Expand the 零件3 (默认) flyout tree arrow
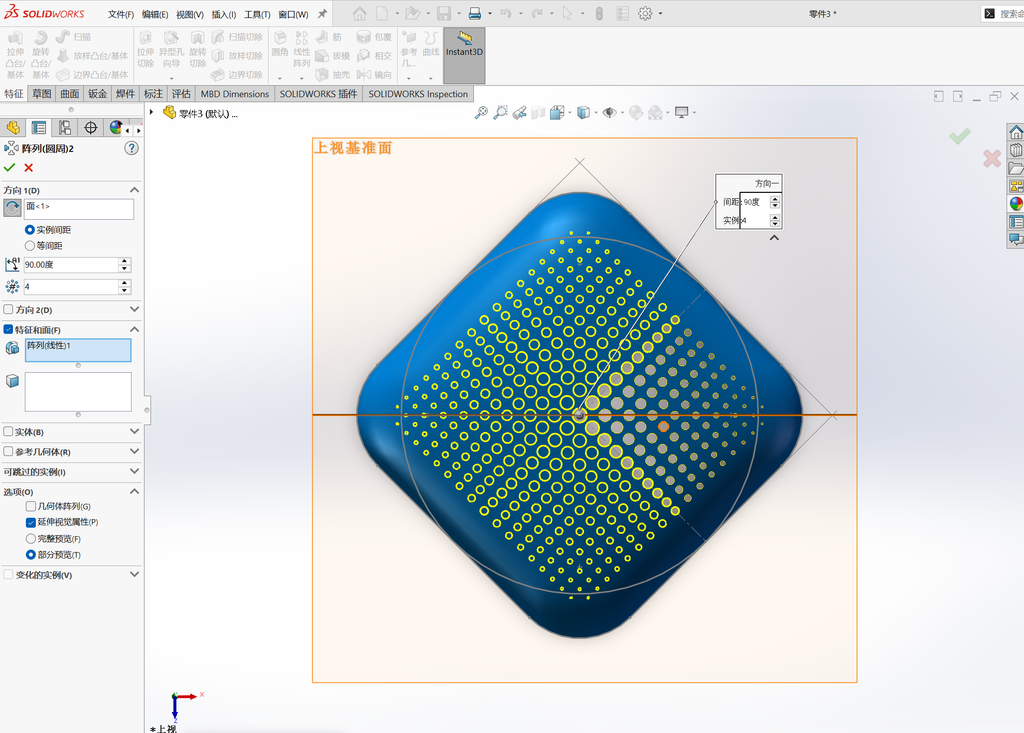The image size is (1024, 733). point(152,112)
